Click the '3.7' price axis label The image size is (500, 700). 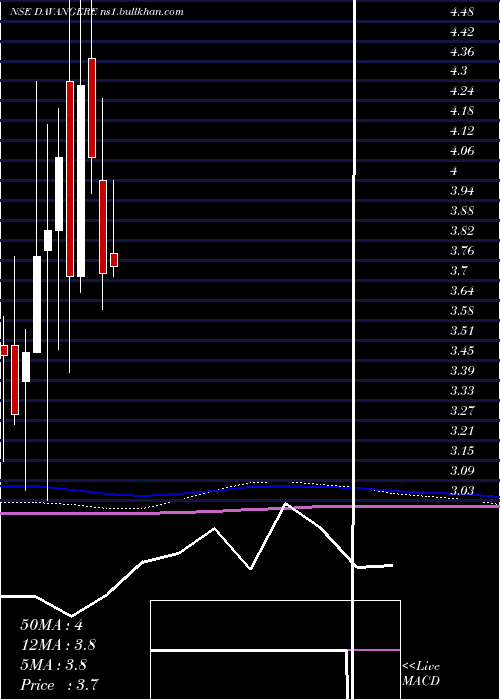[458, 271]
